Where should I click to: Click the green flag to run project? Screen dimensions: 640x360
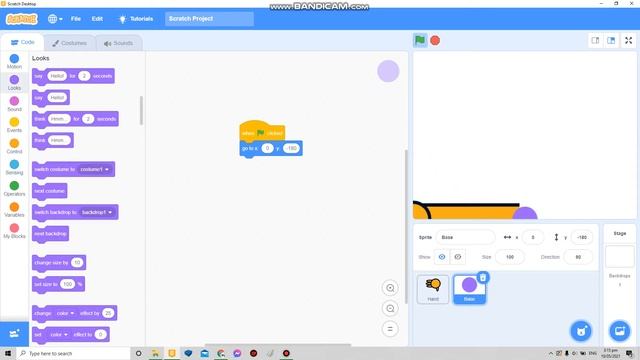pos(420,40)
